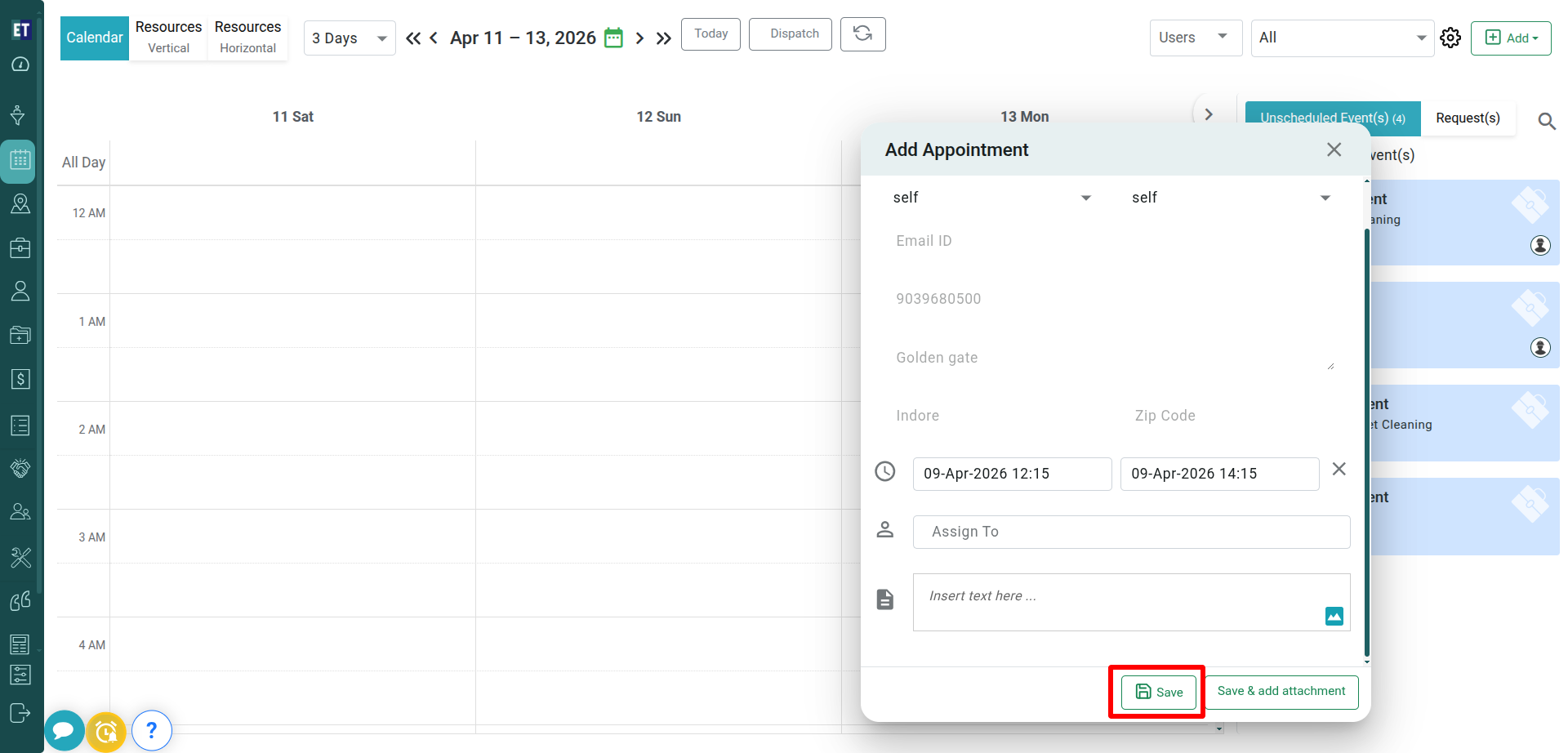Viewport: 1568px width, 753px height.
Task: Click the calendar date picker icon
Action: point(613,38)
